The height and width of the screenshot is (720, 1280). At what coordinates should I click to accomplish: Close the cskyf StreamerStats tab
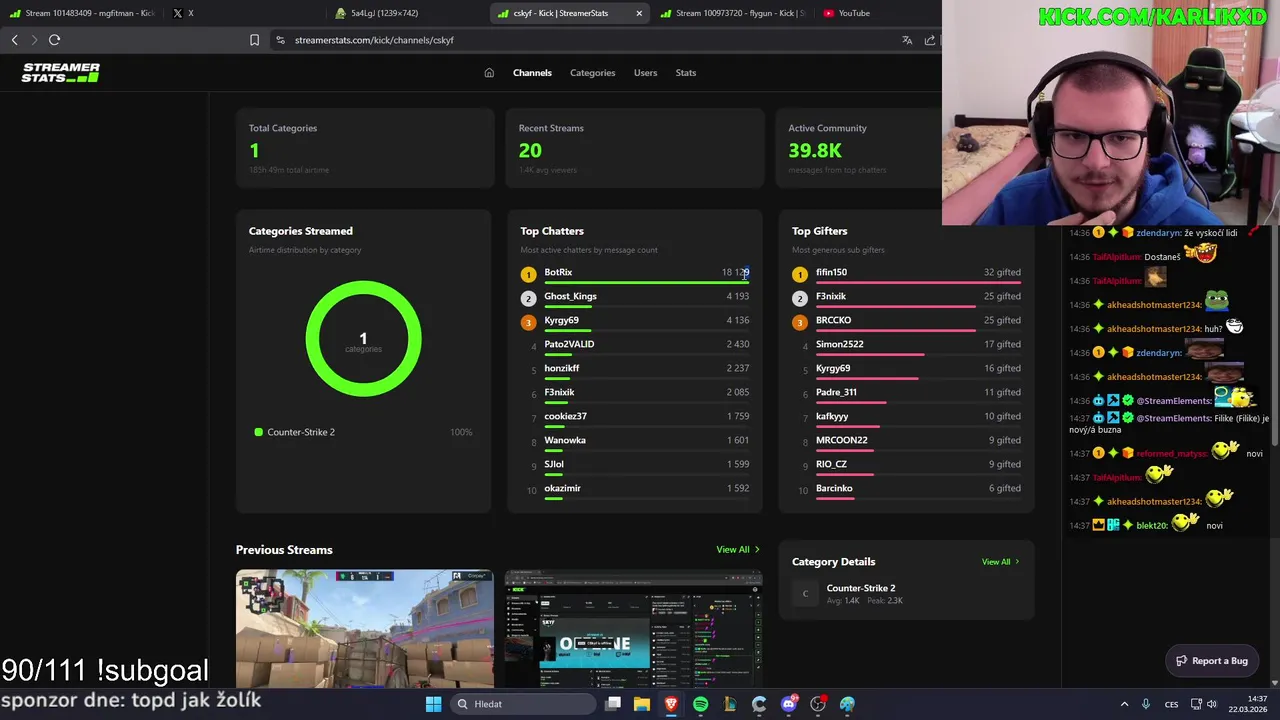(x=639, y=13)
